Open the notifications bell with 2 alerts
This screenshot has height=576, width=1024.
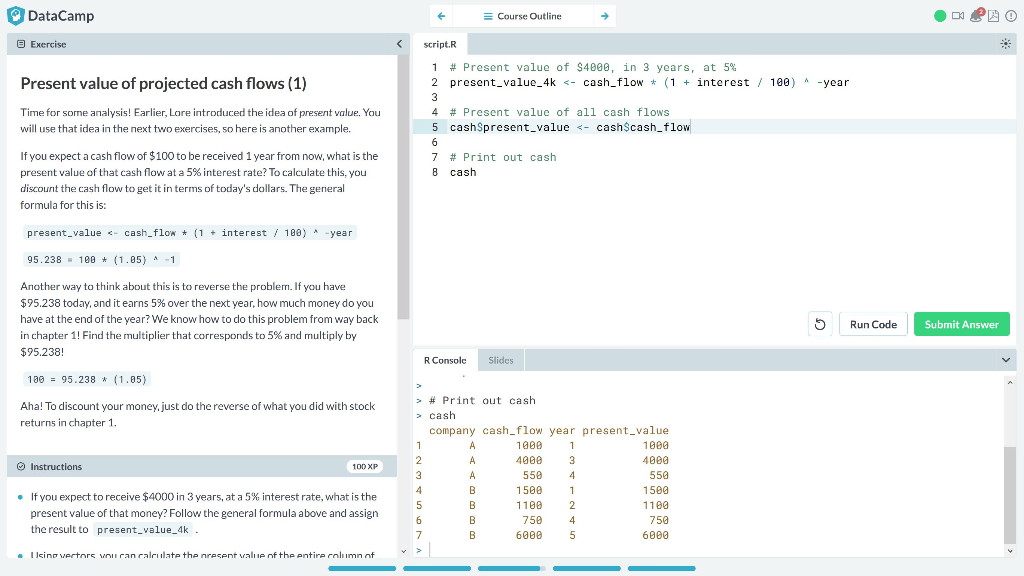976,16
